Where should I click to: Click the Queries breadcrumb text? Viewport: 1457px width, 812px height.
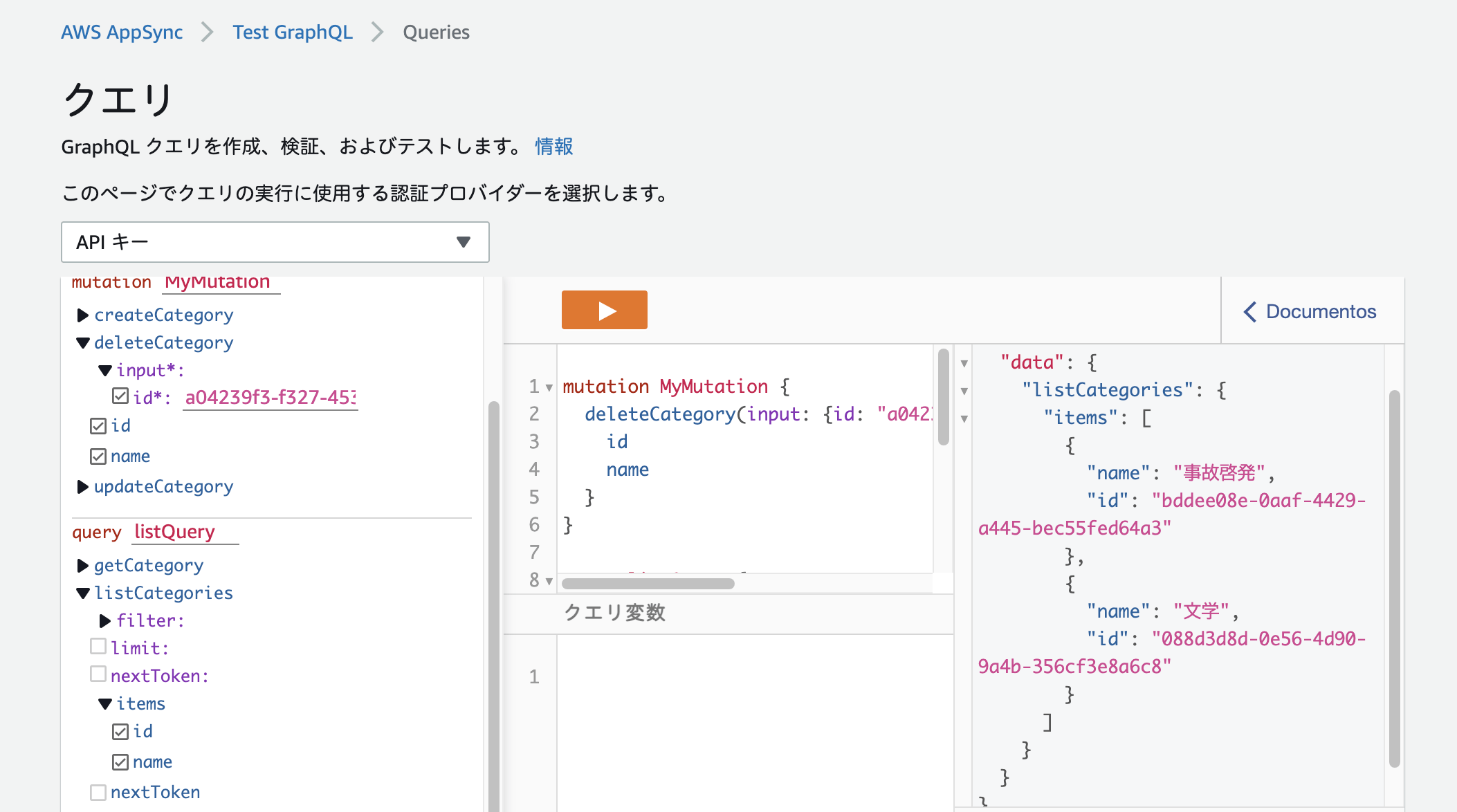coord(436,33)
